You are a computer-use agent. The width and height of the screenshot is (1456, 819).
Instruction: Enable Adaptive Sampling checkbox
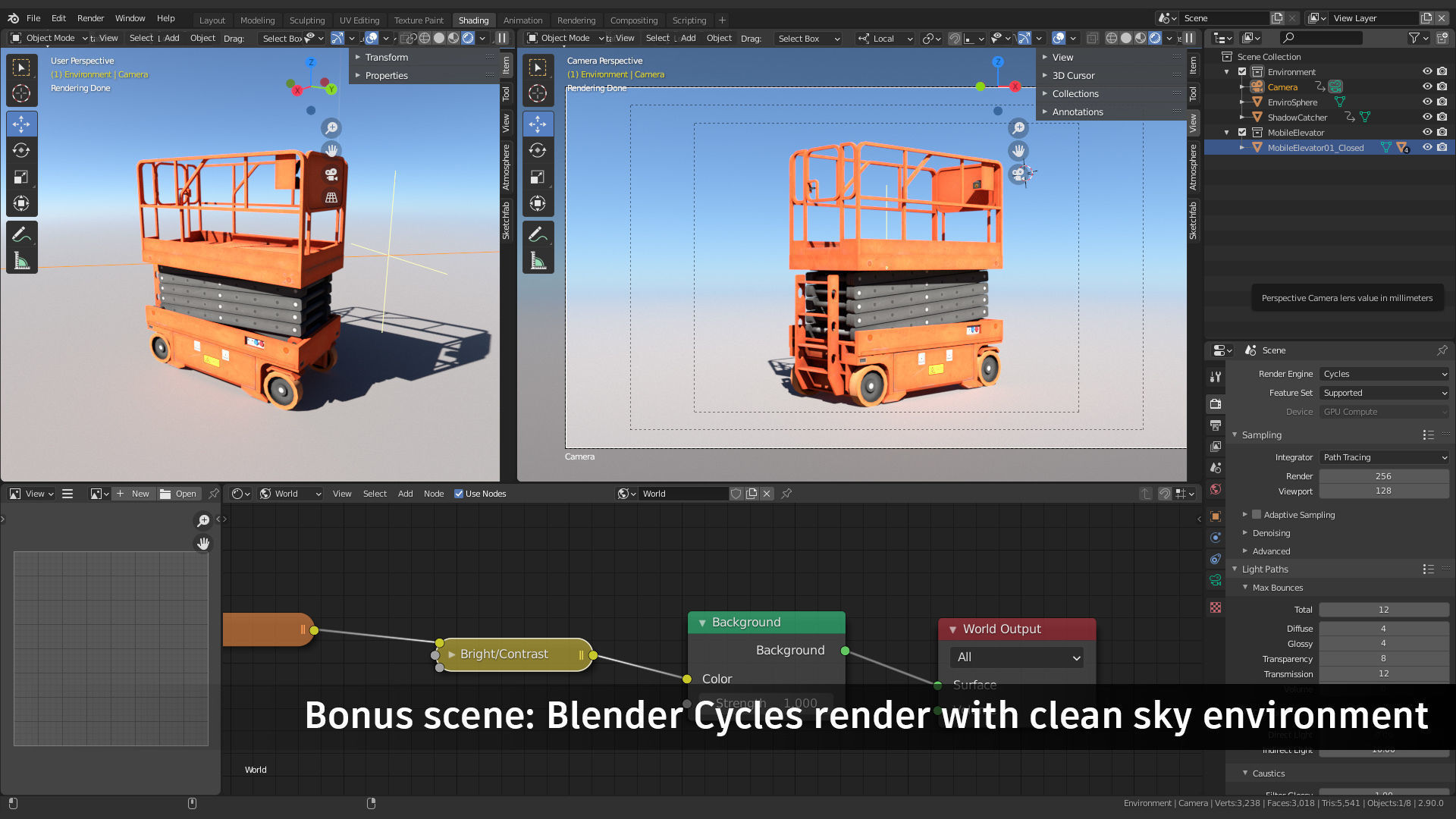(x=1257, y=514)
